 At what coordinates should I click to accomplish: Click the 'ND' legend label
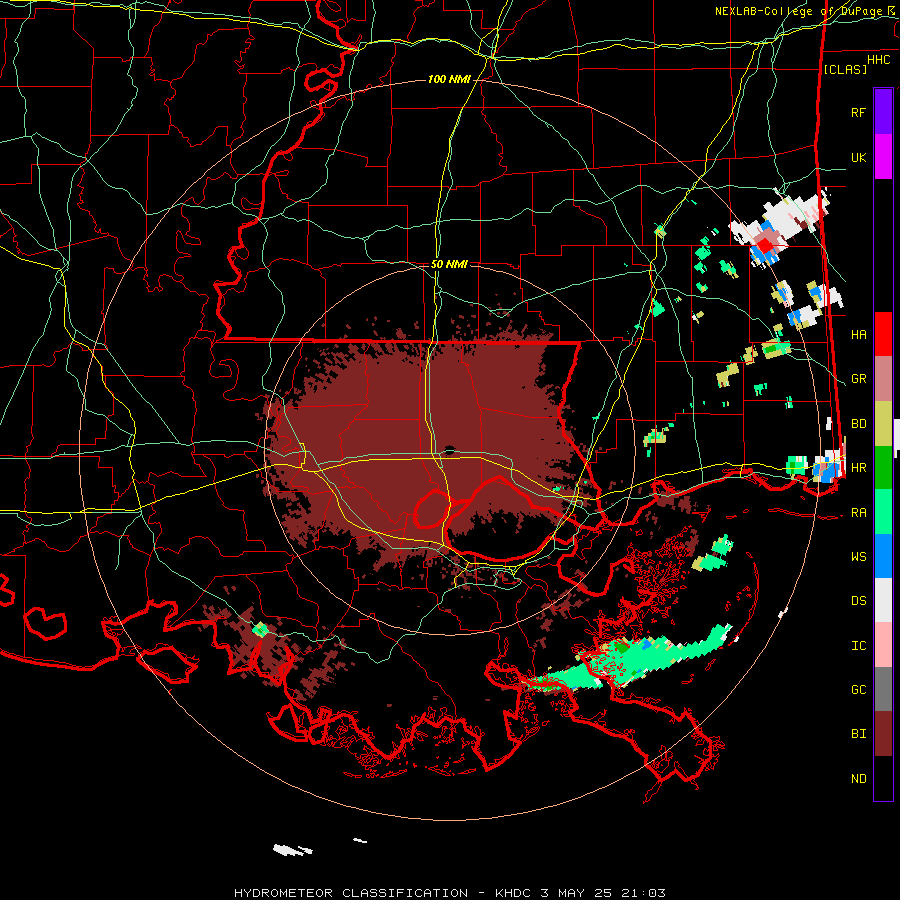click(858, 779)
